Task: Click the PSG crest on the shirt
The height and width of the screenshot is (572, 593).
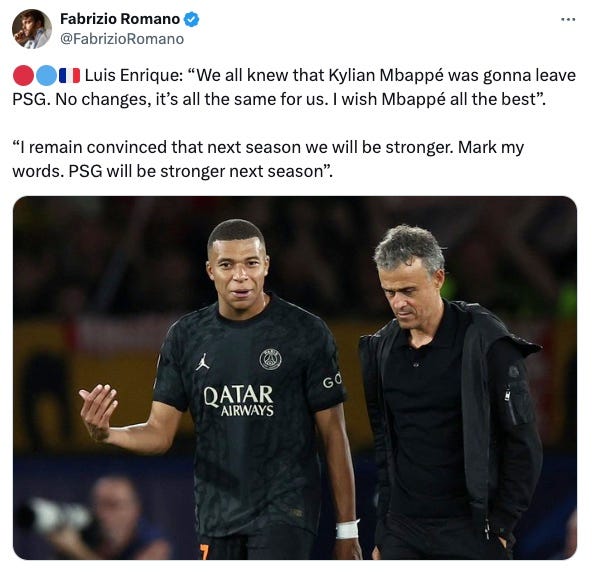Action: coord(270,359)
